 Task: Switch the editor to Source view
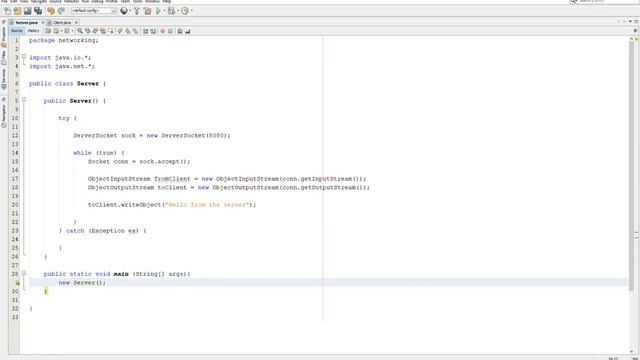click(x=17, y=31)
